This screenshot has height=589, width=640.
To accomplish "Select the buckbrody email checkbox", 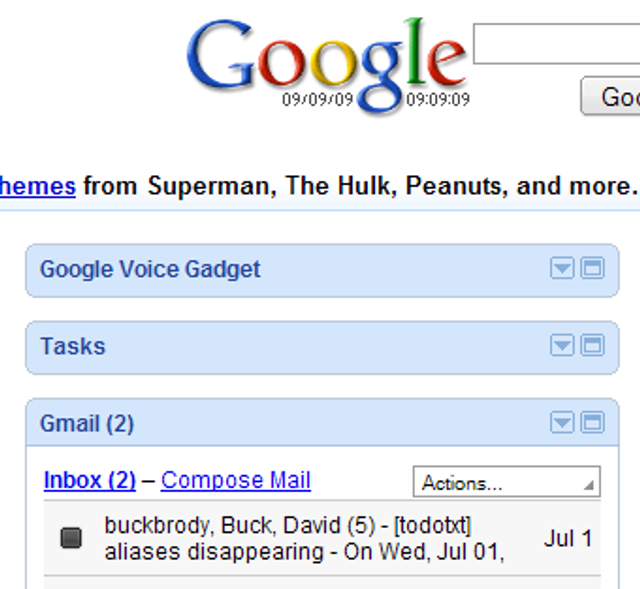I will coord(71,538).
